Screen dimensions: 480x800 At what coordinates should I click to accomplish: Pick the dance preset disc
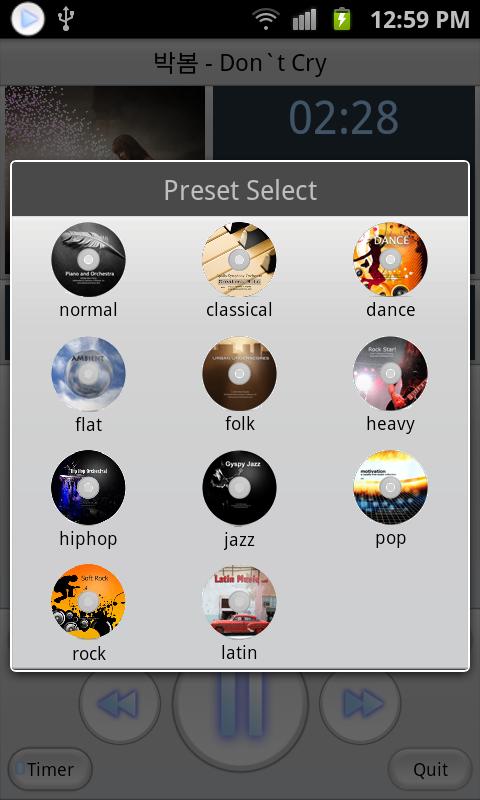click(390, 259)
